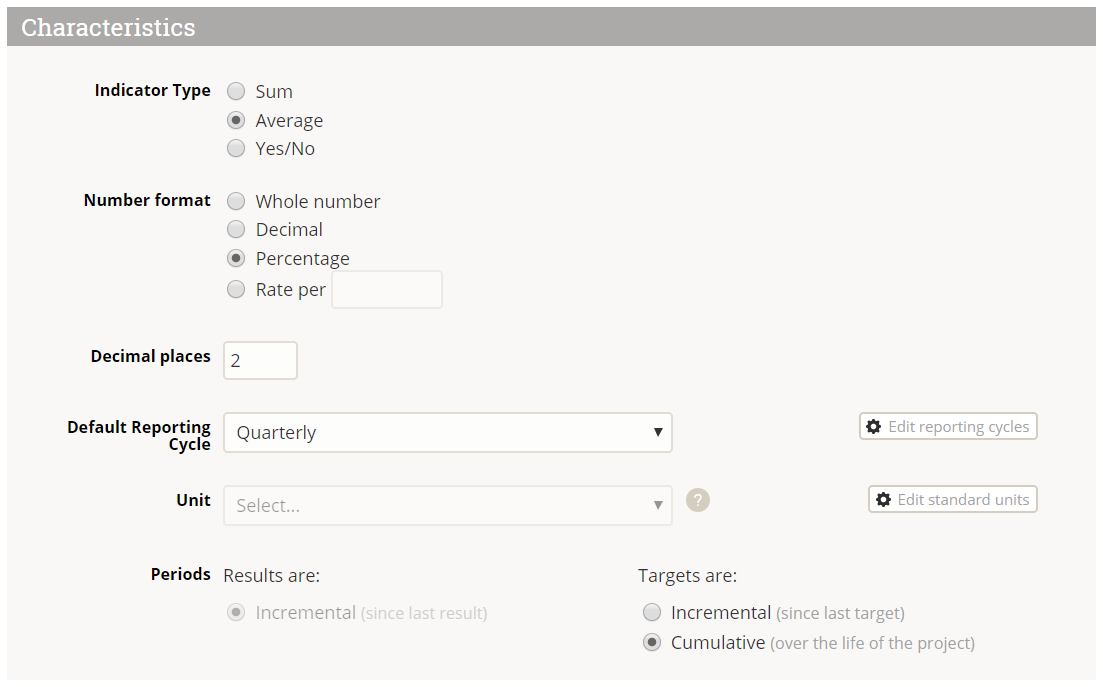Click the gear icon in Edit reporting cycles
Screen dimensions: 1103x687
[873, 427]
